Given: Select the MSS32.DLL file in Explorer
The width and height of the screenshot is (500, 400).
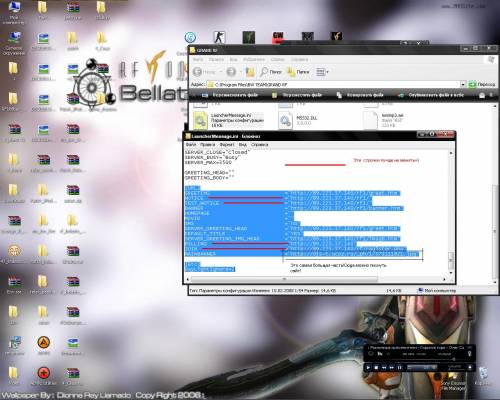Looking at the screenshot, I should point(298,120).
